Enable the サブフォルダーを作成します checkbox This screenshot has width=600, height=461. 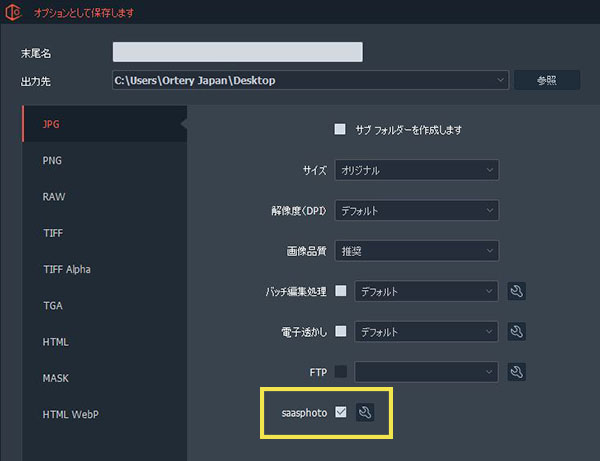click(340, 129)
